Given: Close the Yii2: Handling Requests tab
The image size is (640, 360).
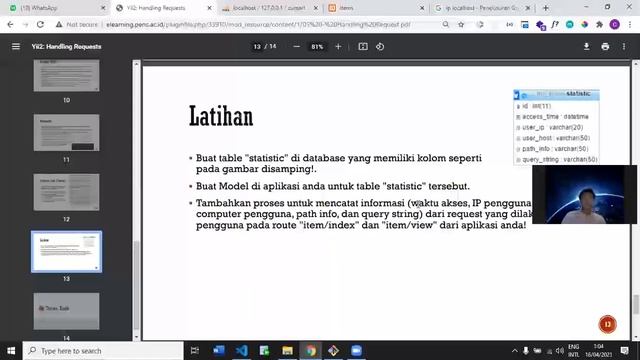Looking at the screenshot, I should (209, 8).
